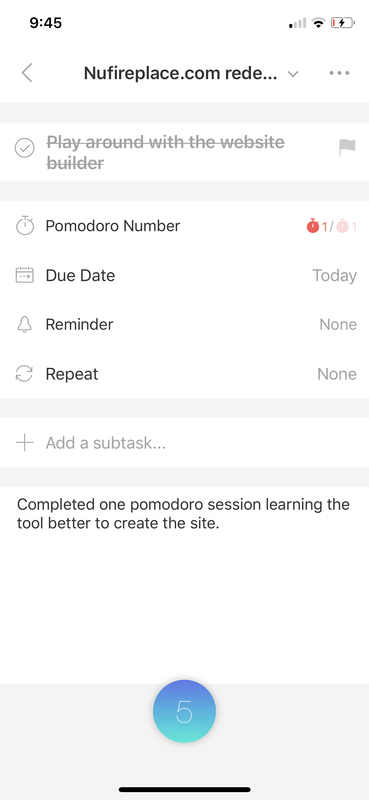
Task: Expand the project dropdown arrow beside title
Action: (x=292, y=74)
